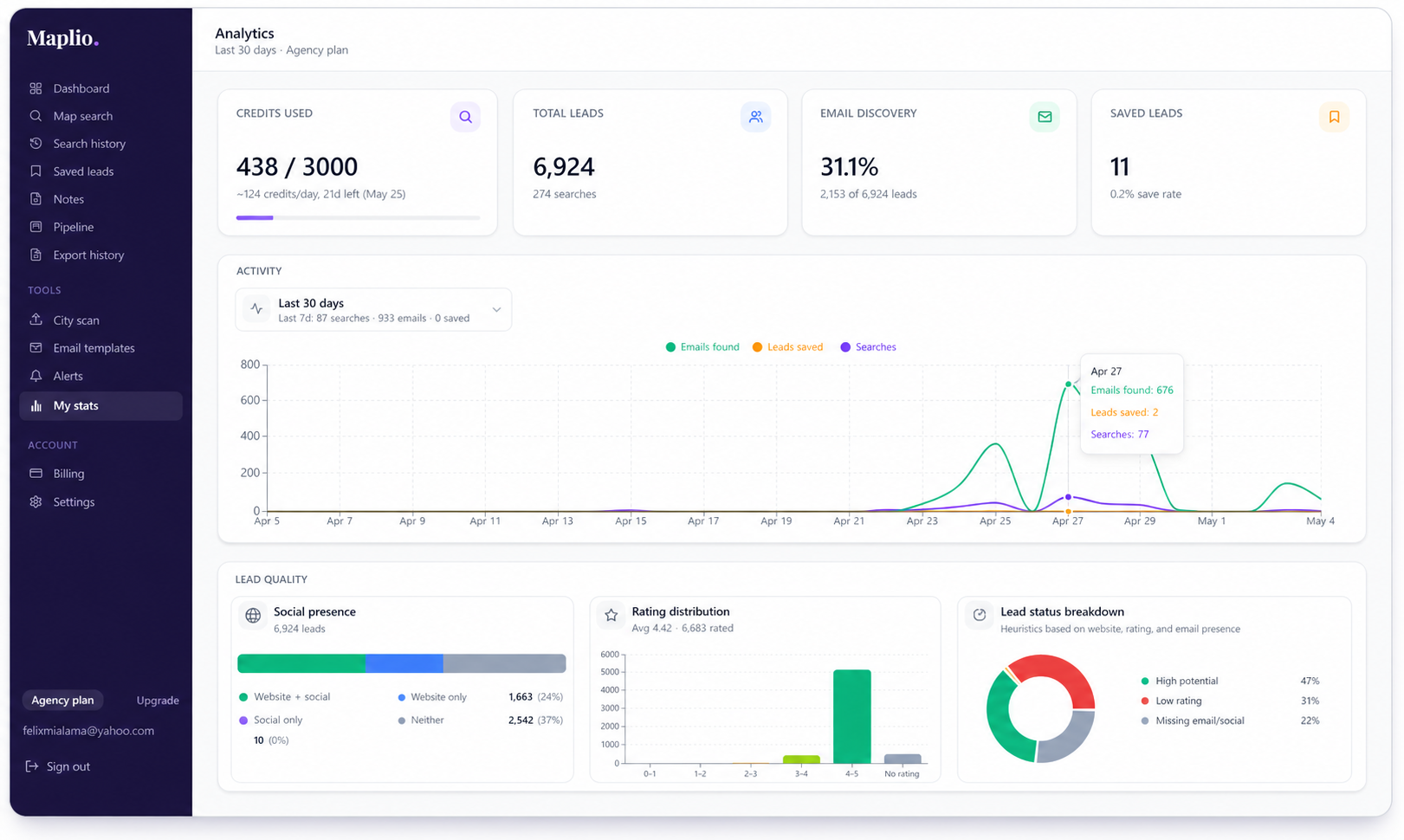Click the Email Discovery envelope icon badge
Screen dimensions: 1404x840
pyautogui.click(x=1045, y=117)
